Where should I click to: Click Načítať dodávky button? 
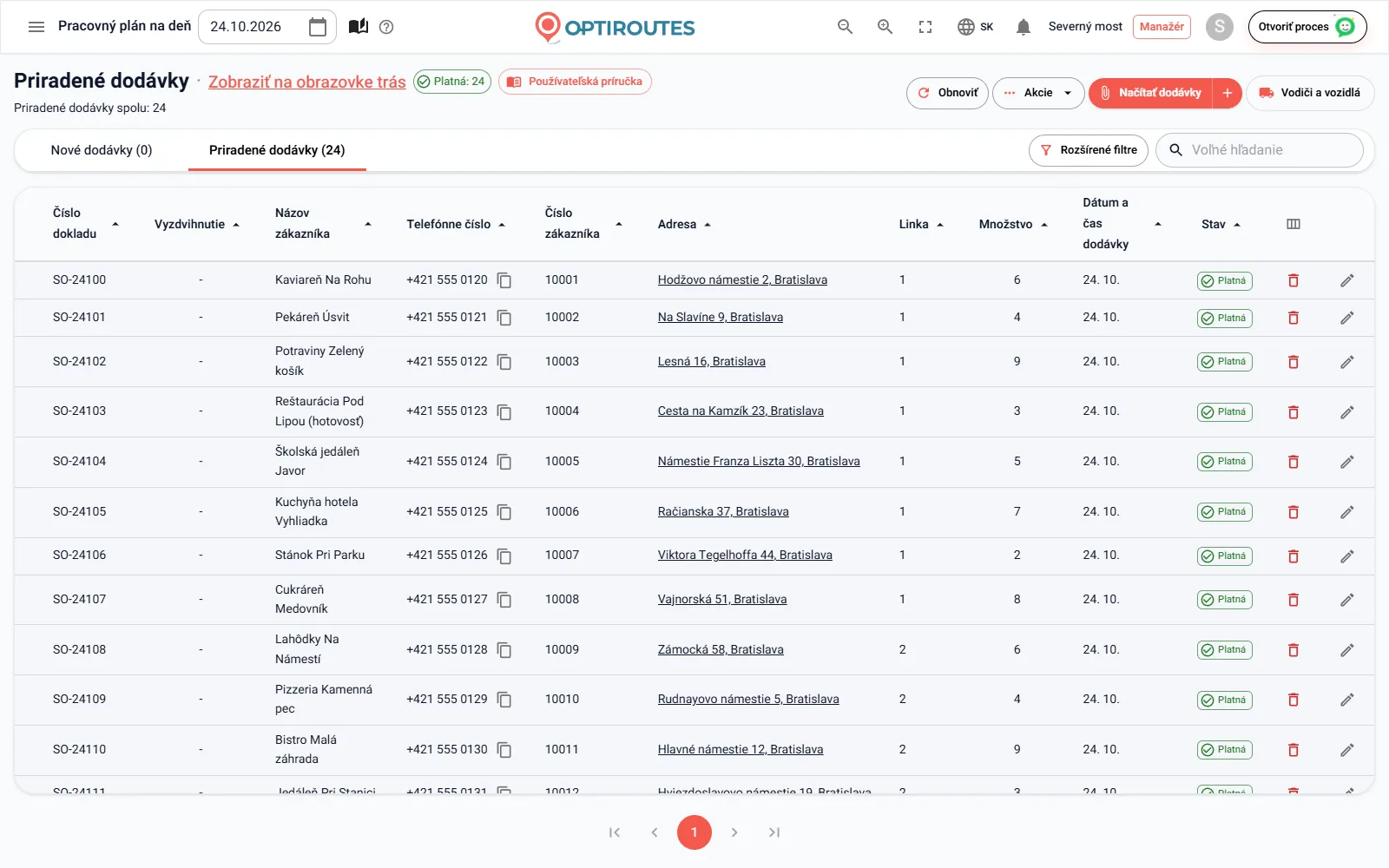(x=1150, y=93)
